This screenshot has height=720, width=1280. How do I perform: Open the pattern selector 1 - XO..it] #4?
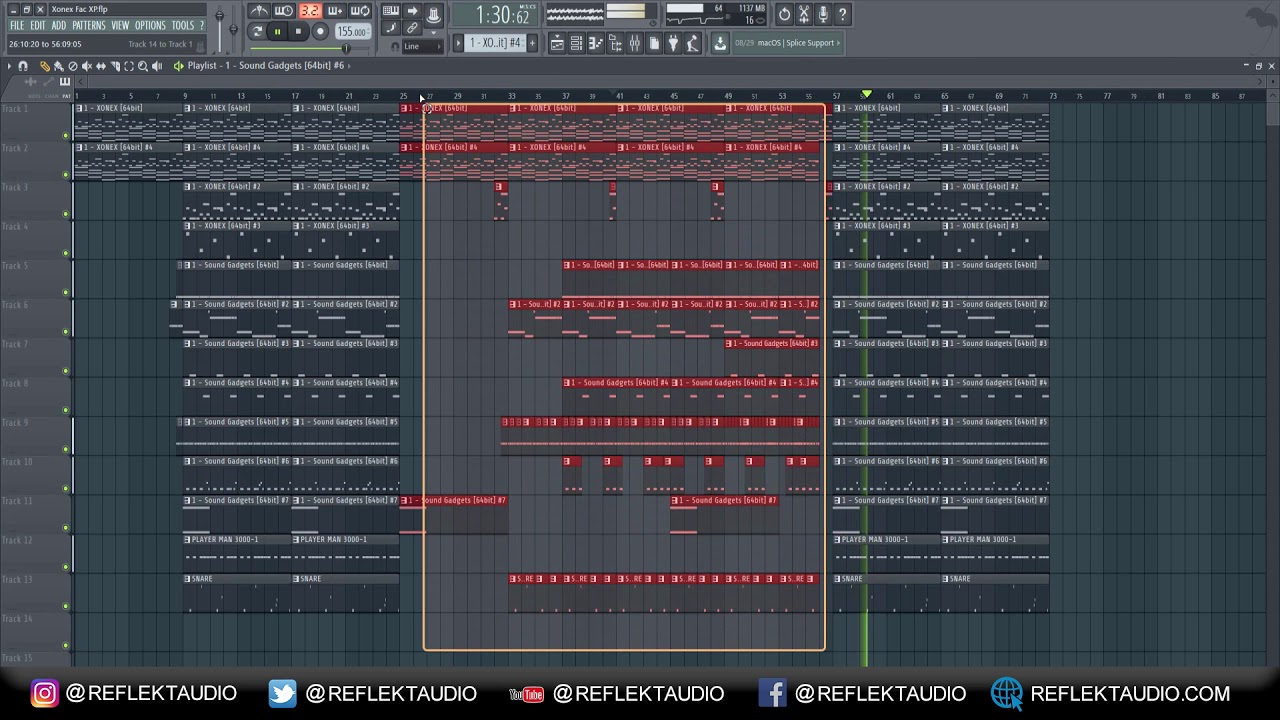(495, 43)
